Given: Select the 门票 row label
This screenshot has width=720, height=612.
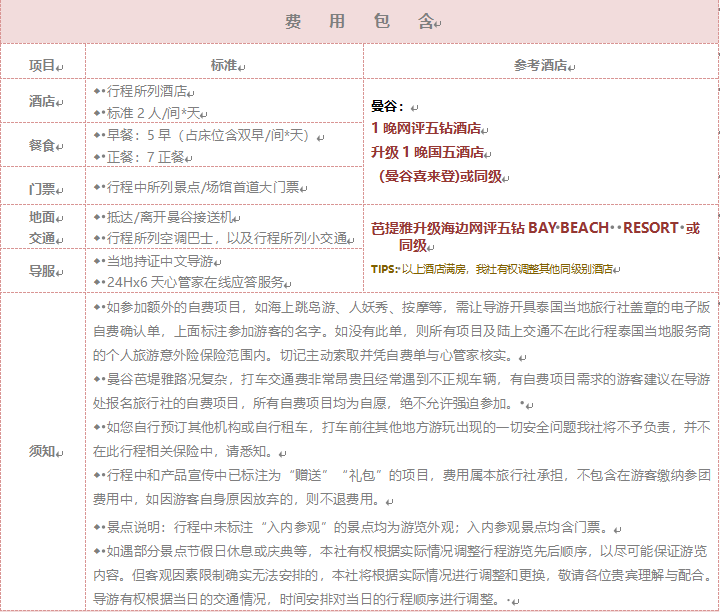Looking at the screenshot, I should (43, 187).
